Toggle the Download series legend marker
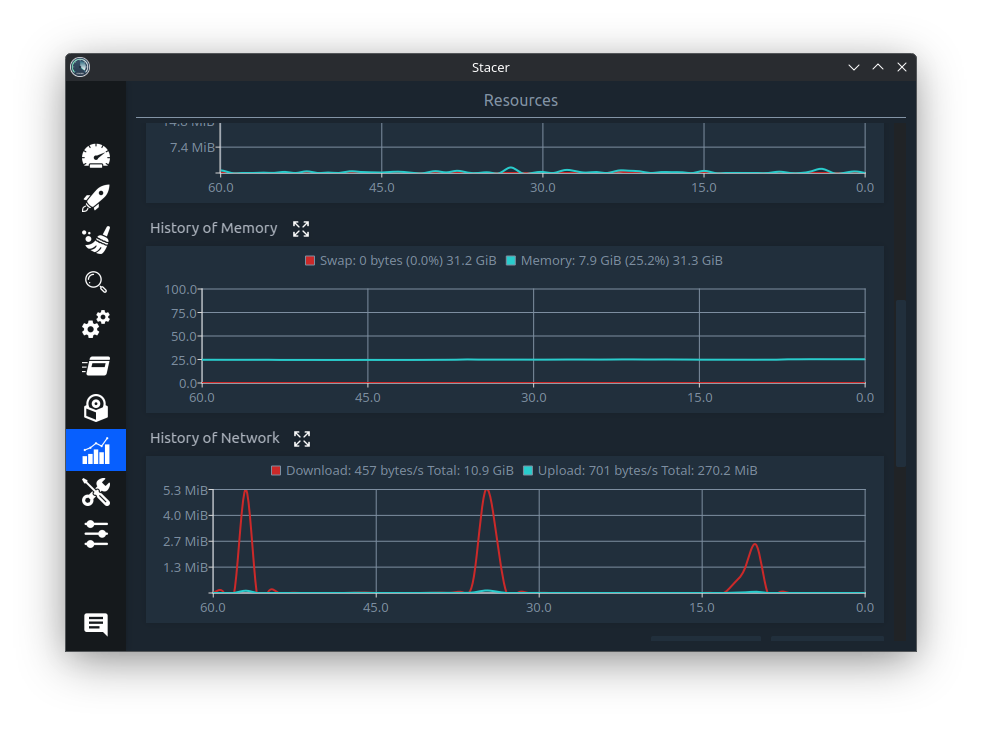 pyautogui.click(x=276, y=471)
